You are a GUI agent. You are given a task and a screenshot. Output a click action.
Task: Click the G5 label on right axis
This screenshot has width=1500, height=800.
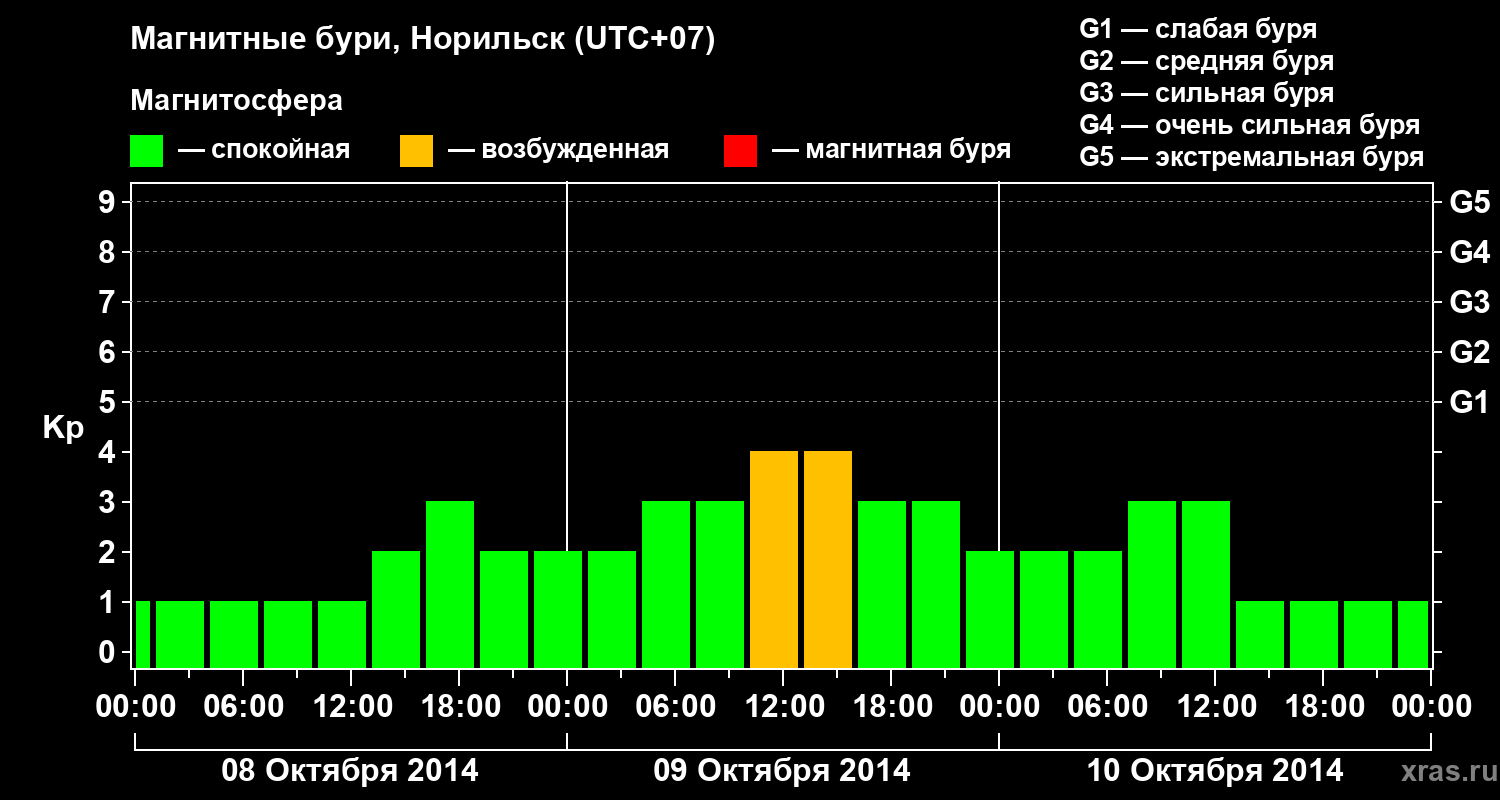[x=1469, y=202]
